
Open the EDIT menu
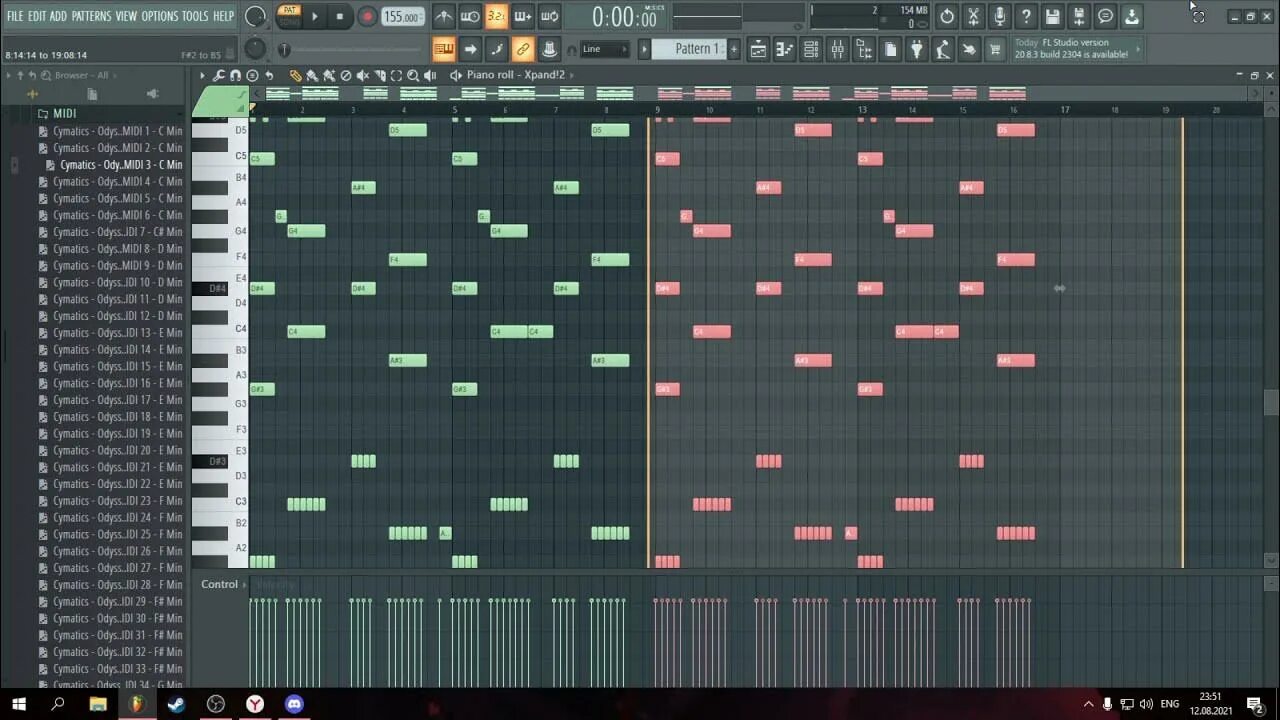tap(37, 16)
